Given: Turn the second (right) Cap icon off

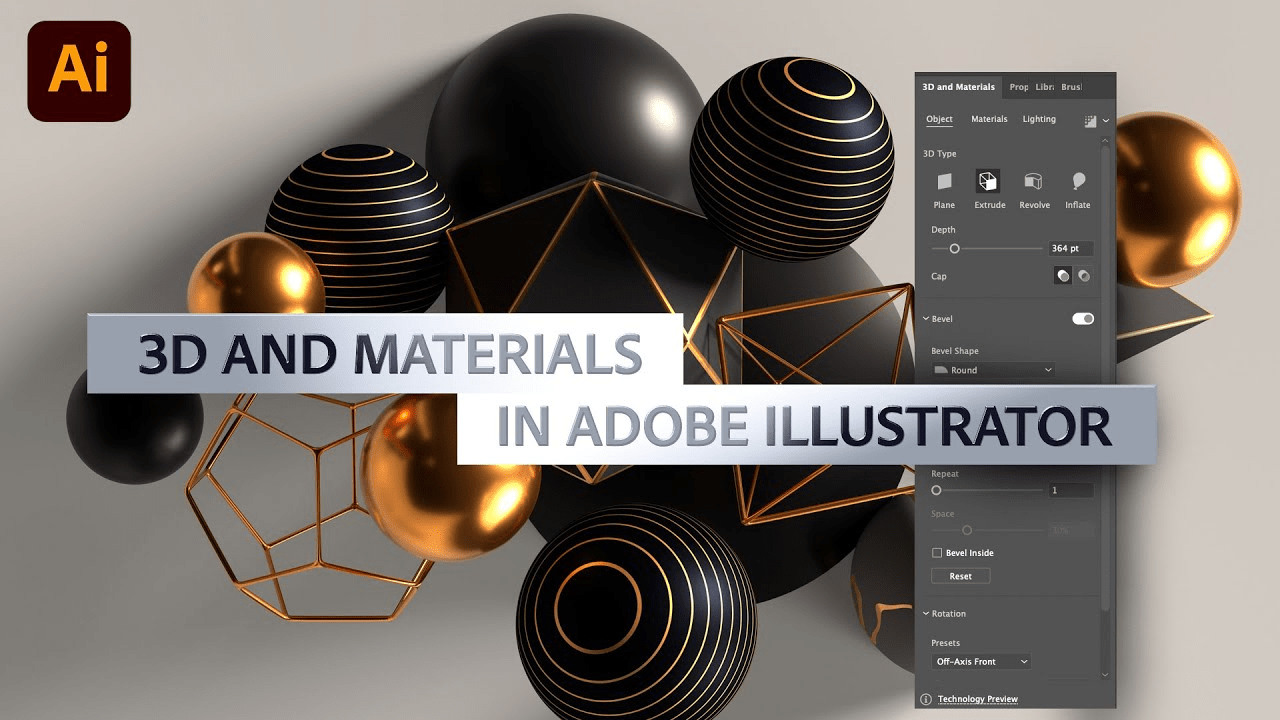Looking at the screenshot, I should (x=1084, y=276).
